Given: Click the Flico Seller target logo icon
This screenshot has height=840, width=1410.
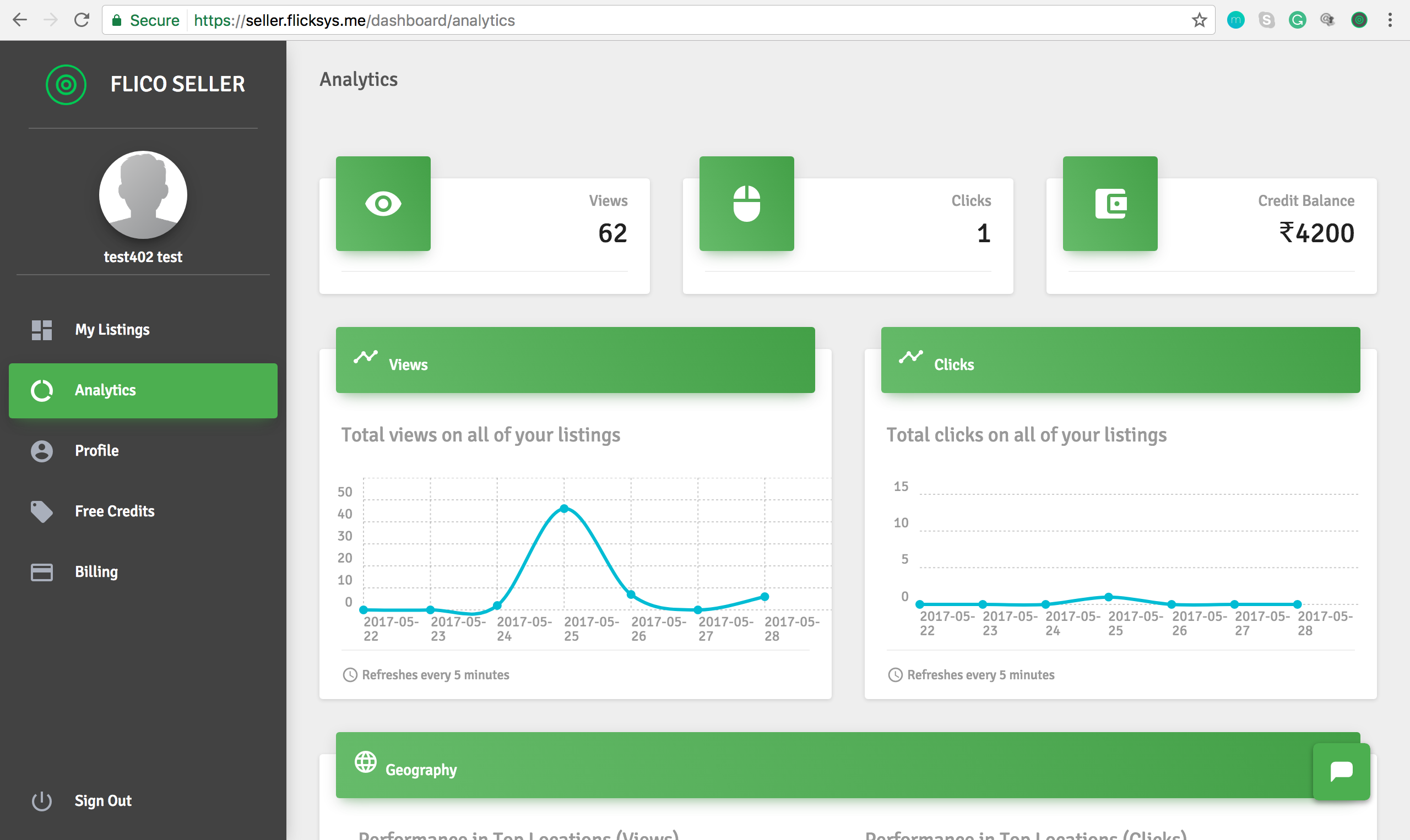Looking at the screenshot, I should pos(66,84).
